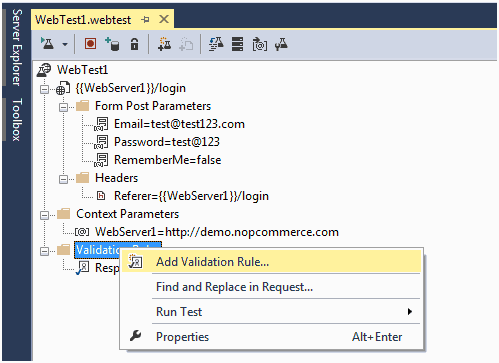Collapse the Validation Rules folder

[x=44, y=251]
